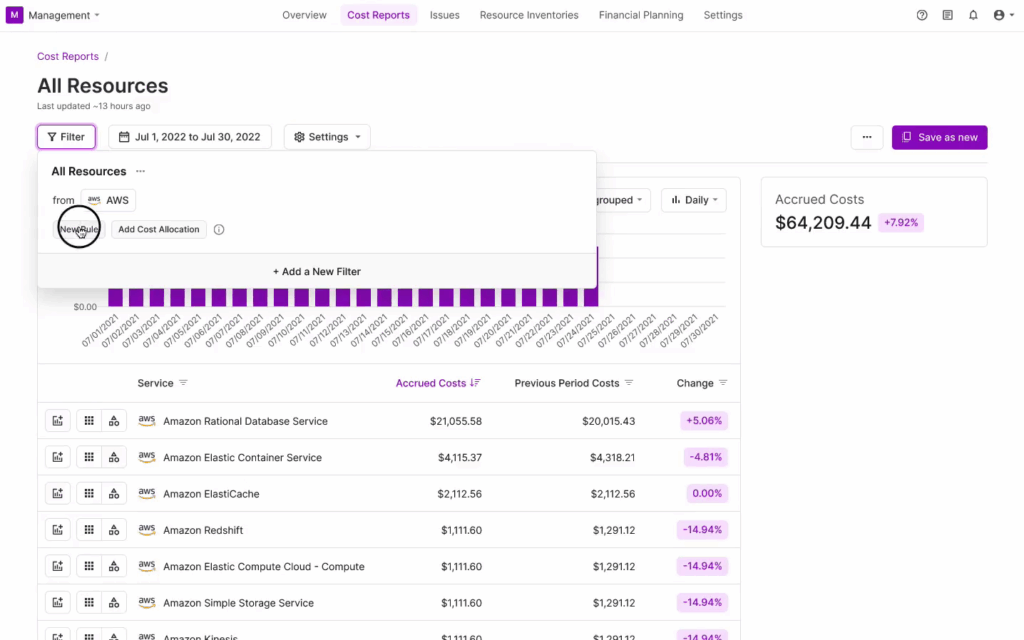Click the Change column header
This screenshot has width=1024, height=640.
coord(695,383)
